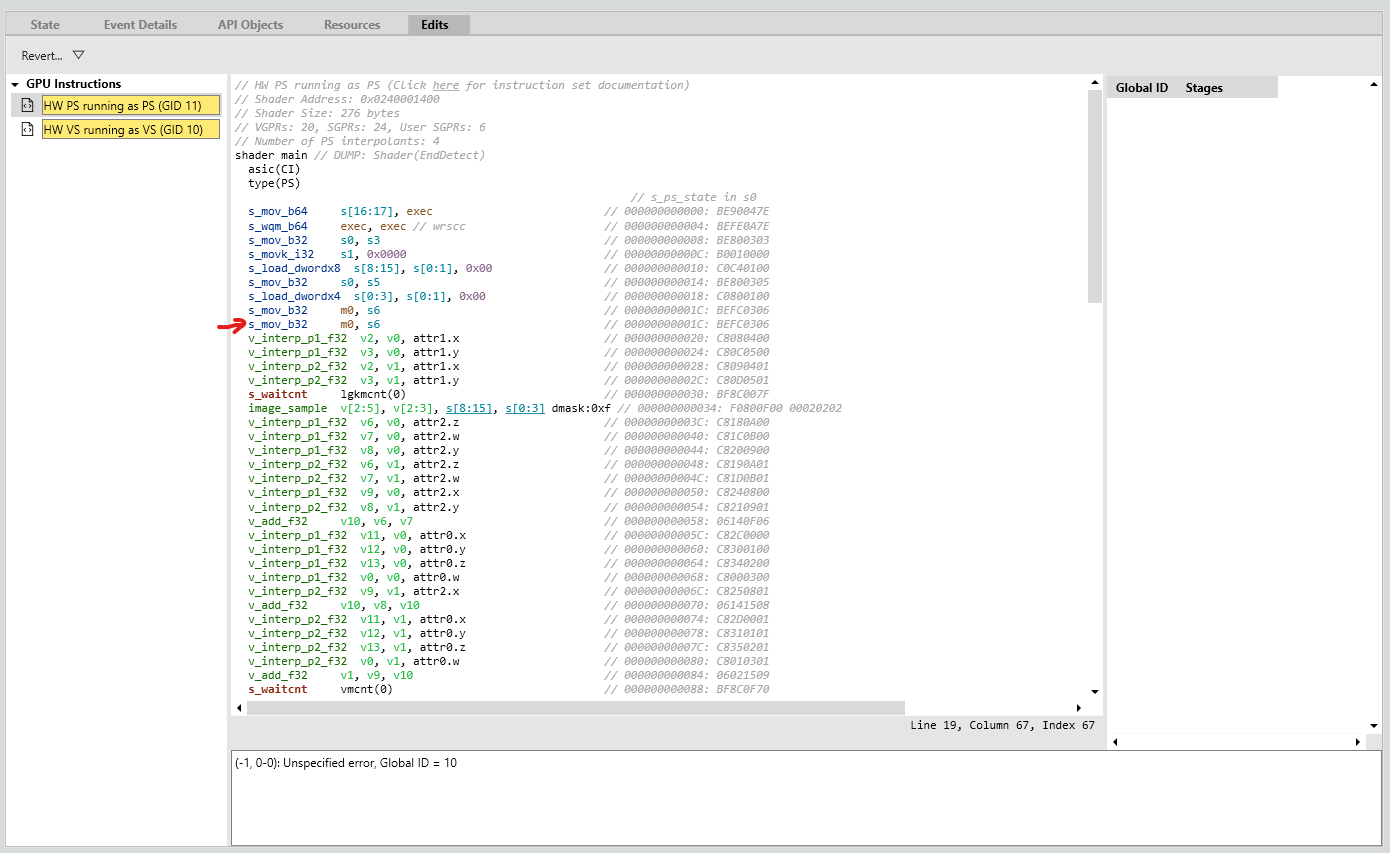Image resolution: width=1390 pixels, height=853 pixels.
Task: Click the 'type(PS)' code line
Action: [274, 183]
